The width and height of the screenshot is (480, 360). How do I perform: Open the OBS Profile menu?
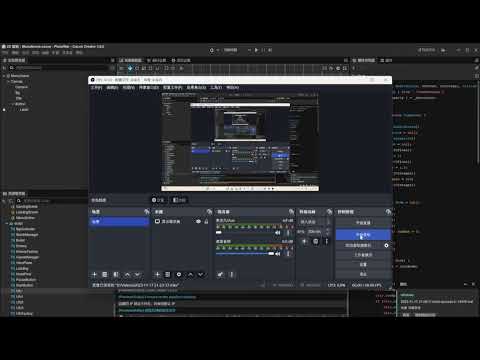(173, 87)
